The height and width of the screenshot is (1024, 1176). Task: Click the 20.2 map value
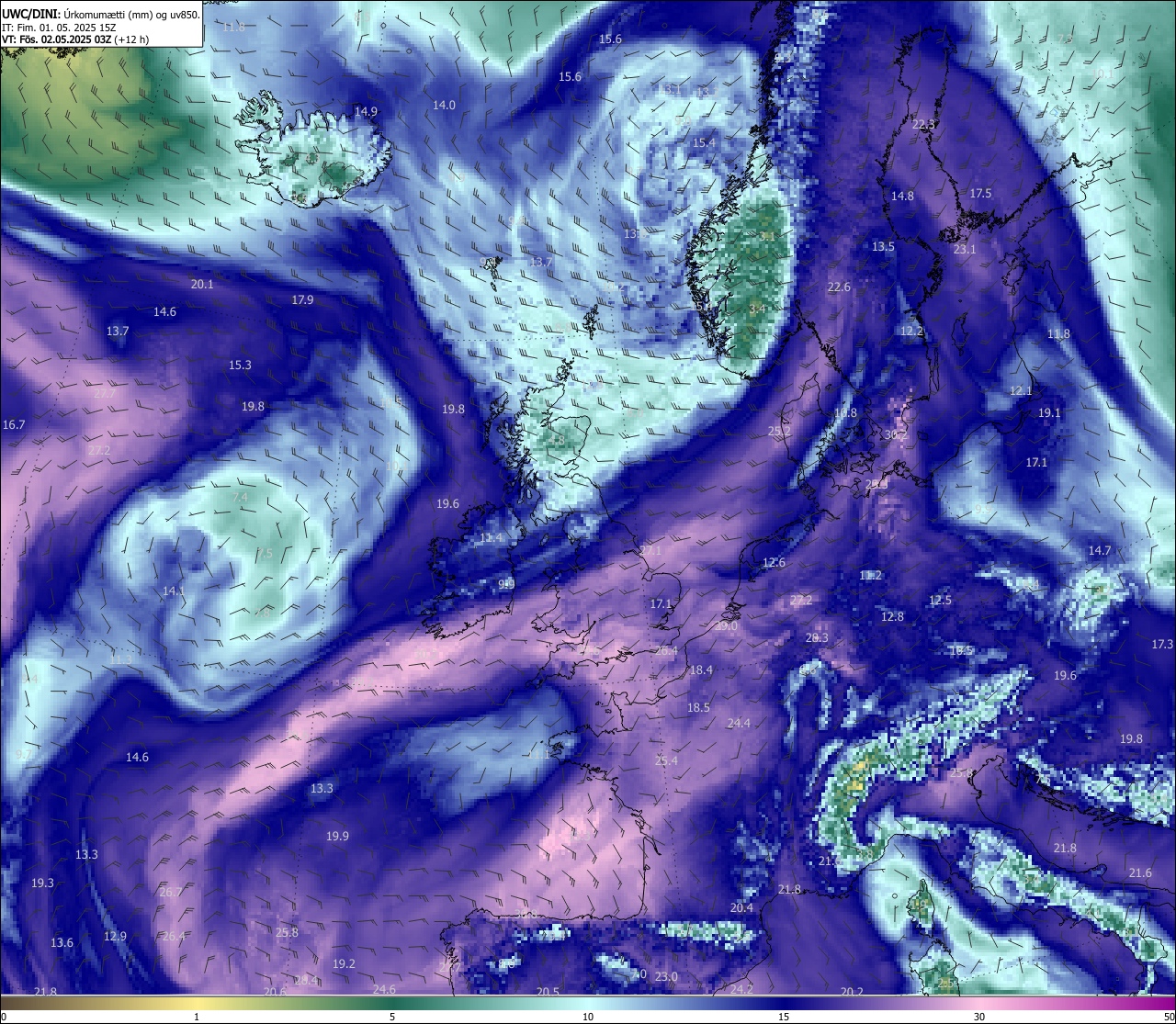coord(852,992)
